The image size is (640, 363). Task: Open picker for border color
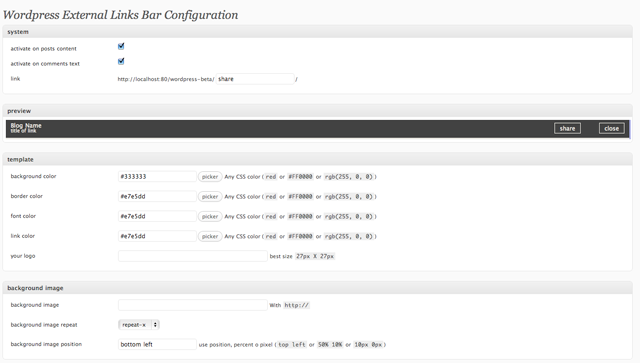(210, 196)
